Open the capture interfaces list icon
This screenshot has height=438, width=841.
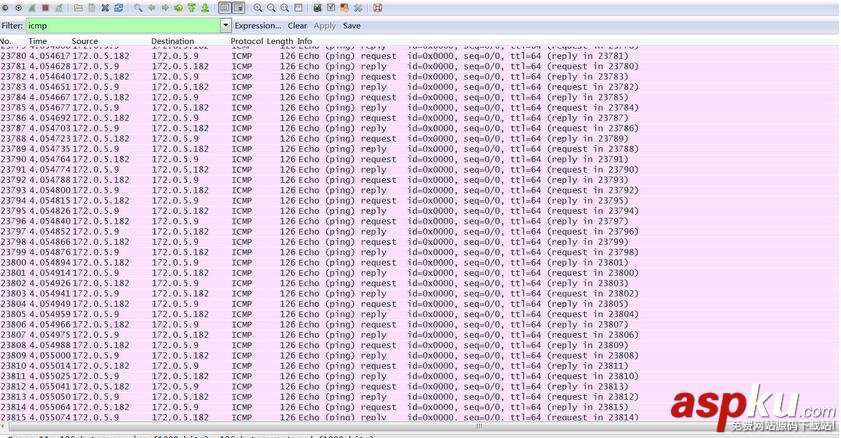tap(5, 8)
